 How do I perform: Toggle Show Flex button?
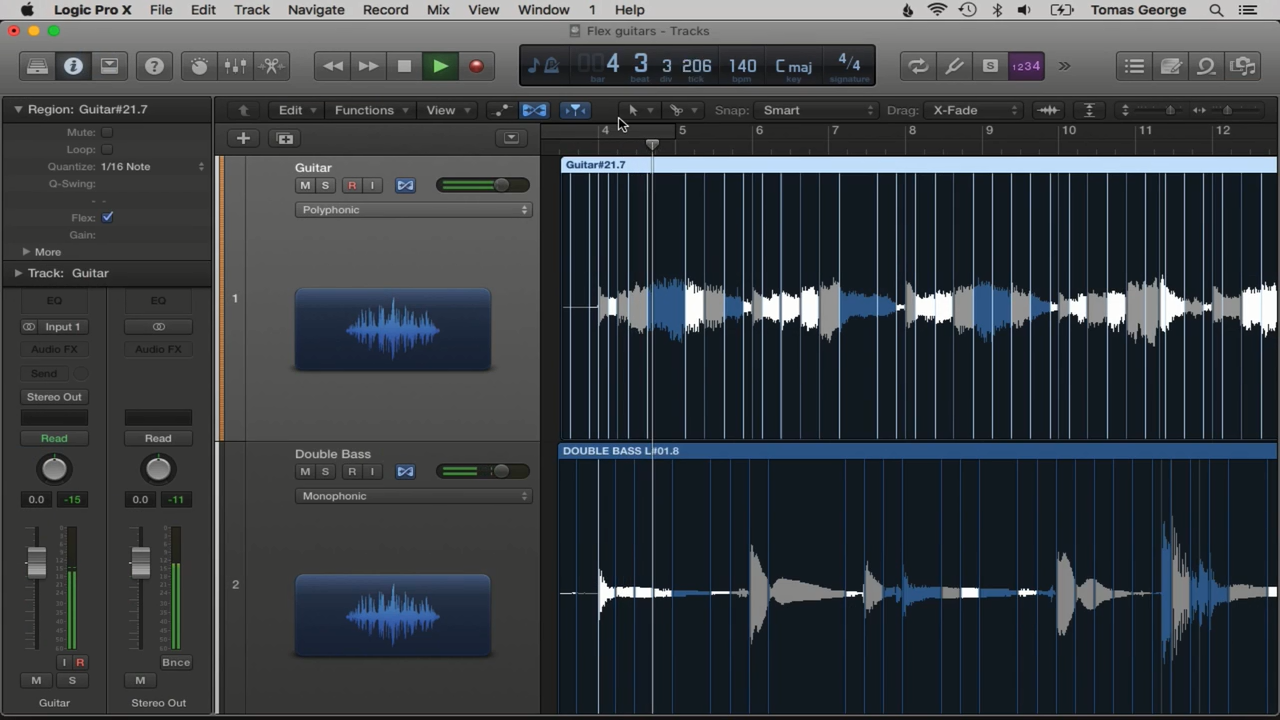534,110
